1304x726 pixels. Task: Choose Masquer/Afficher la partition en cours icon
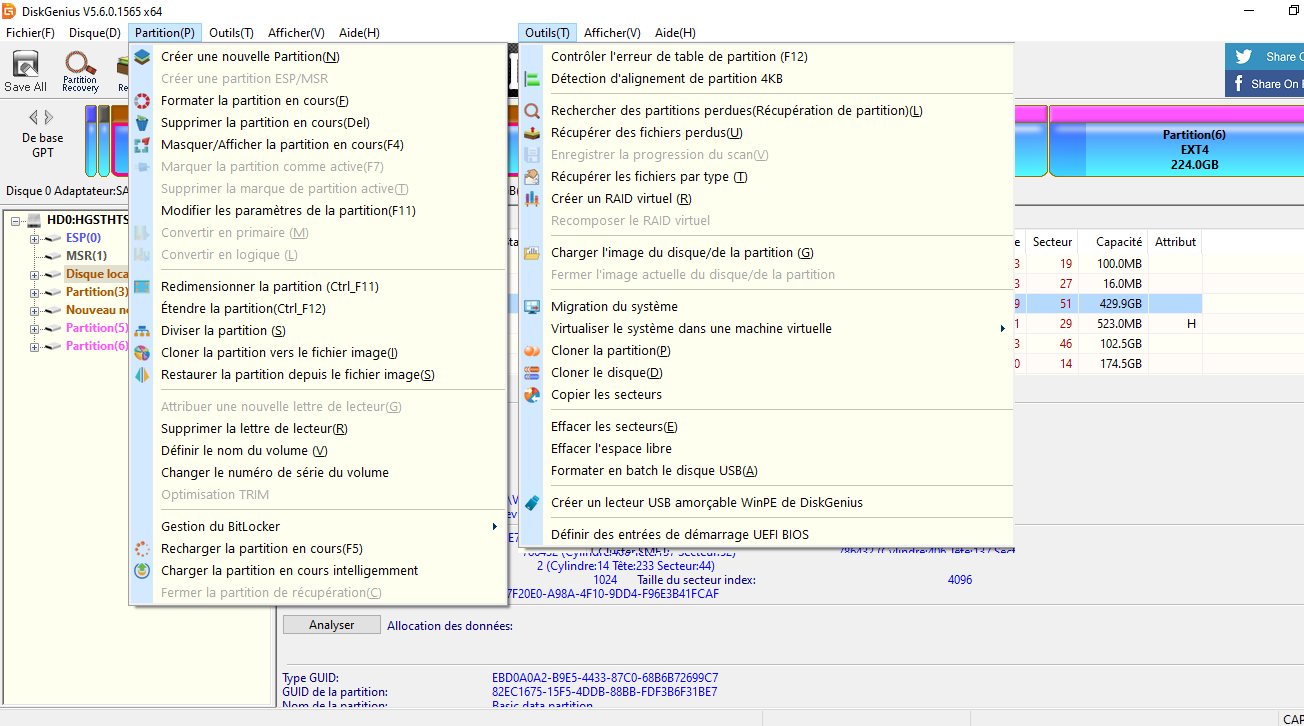(142, 145)
